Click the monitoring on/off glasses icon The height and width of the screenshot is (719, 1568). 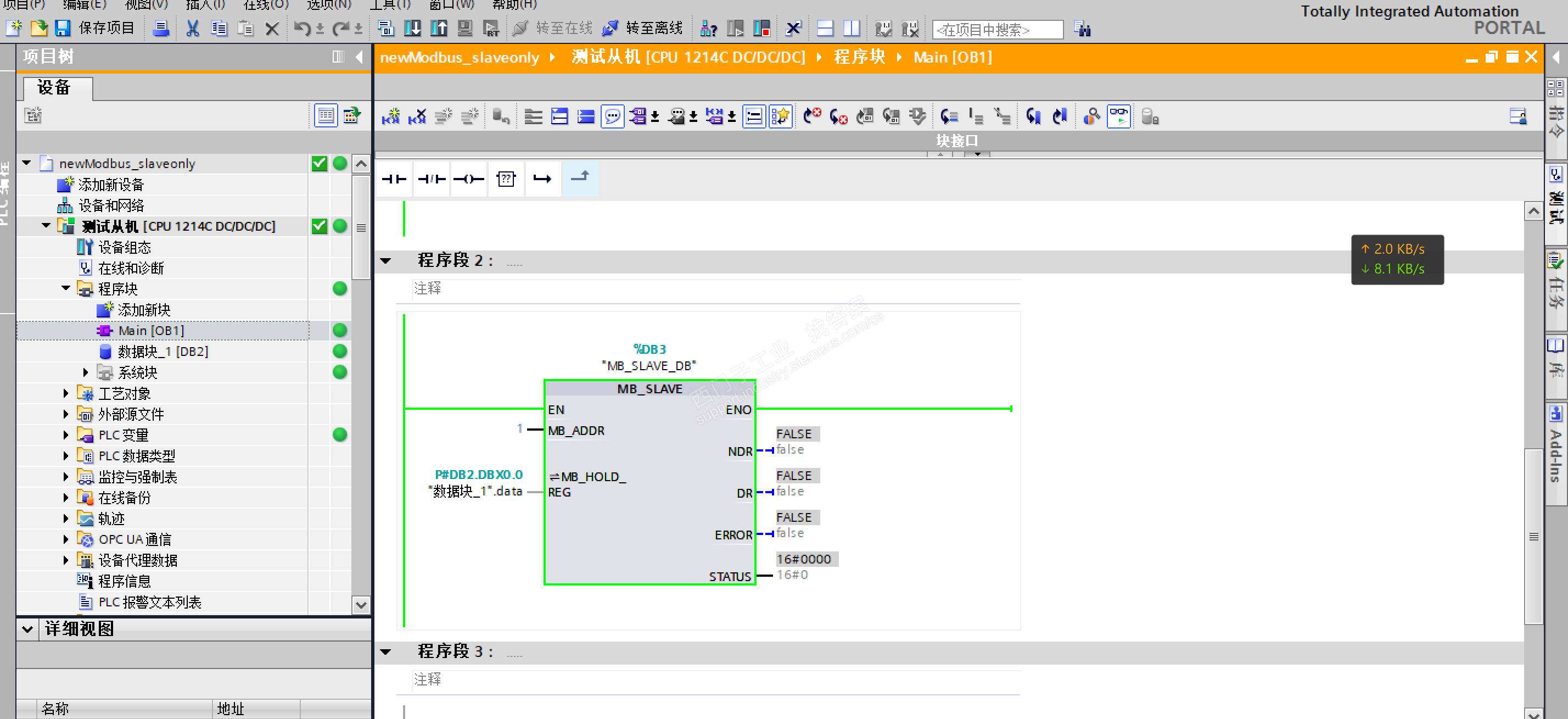(x=1118, y=116)
